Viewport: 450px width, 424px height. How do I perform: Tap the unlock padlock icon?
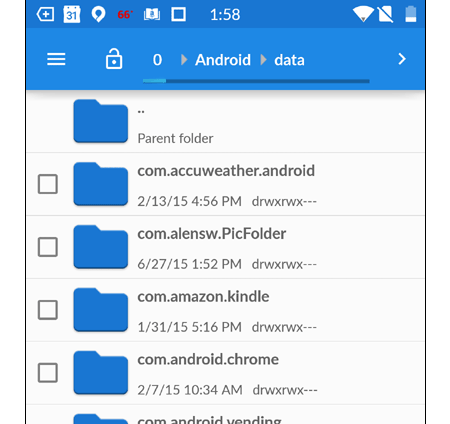tap(114, 59)
